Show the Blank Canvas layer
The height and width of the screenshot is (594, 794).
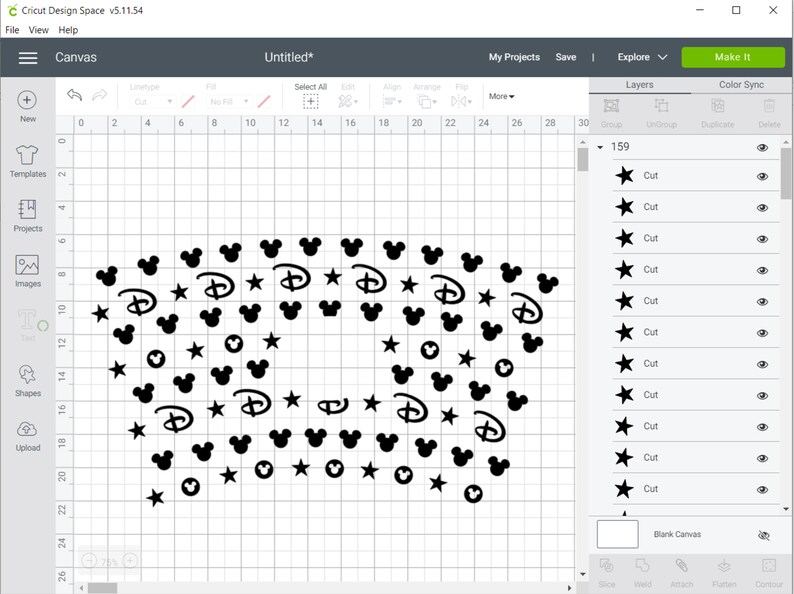(x=764, y=535)
